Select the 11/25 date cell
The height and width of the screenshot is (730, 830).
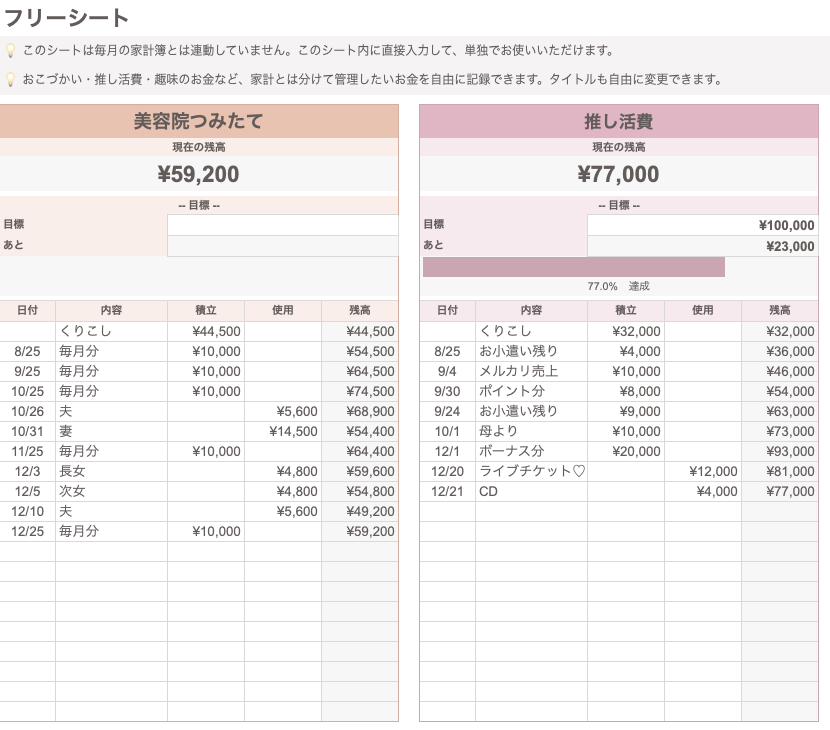pos(28,452)
